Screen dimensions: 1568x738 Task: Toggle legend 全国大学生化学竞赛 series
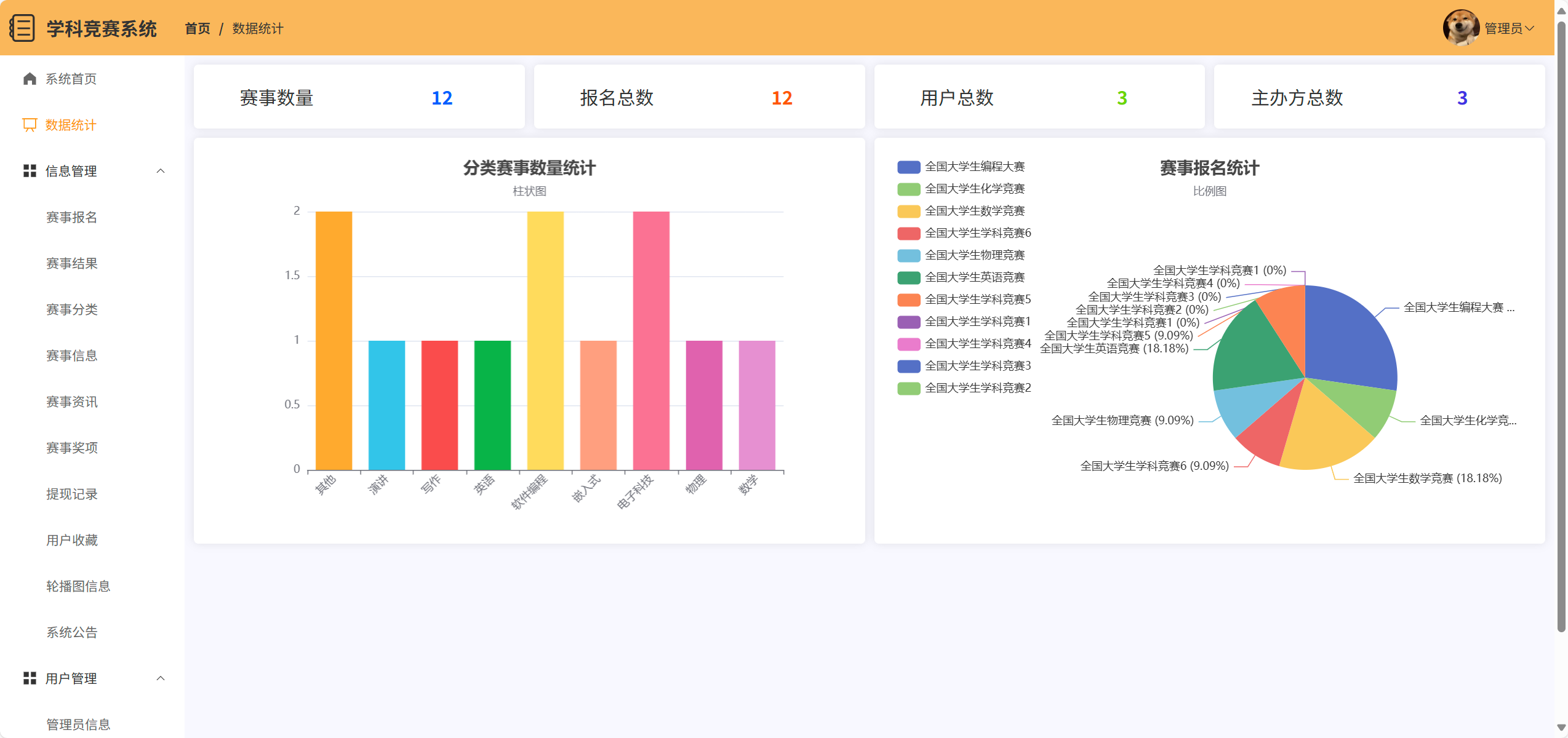[974, 189]
